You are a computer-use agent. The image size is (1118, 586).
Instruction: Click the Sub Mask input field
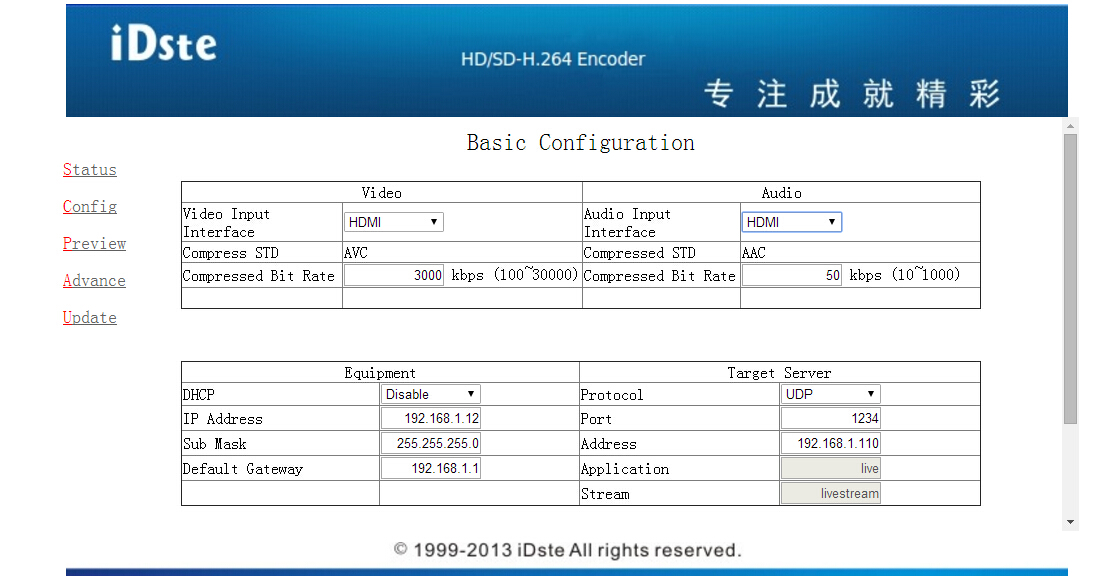point(431,444)
